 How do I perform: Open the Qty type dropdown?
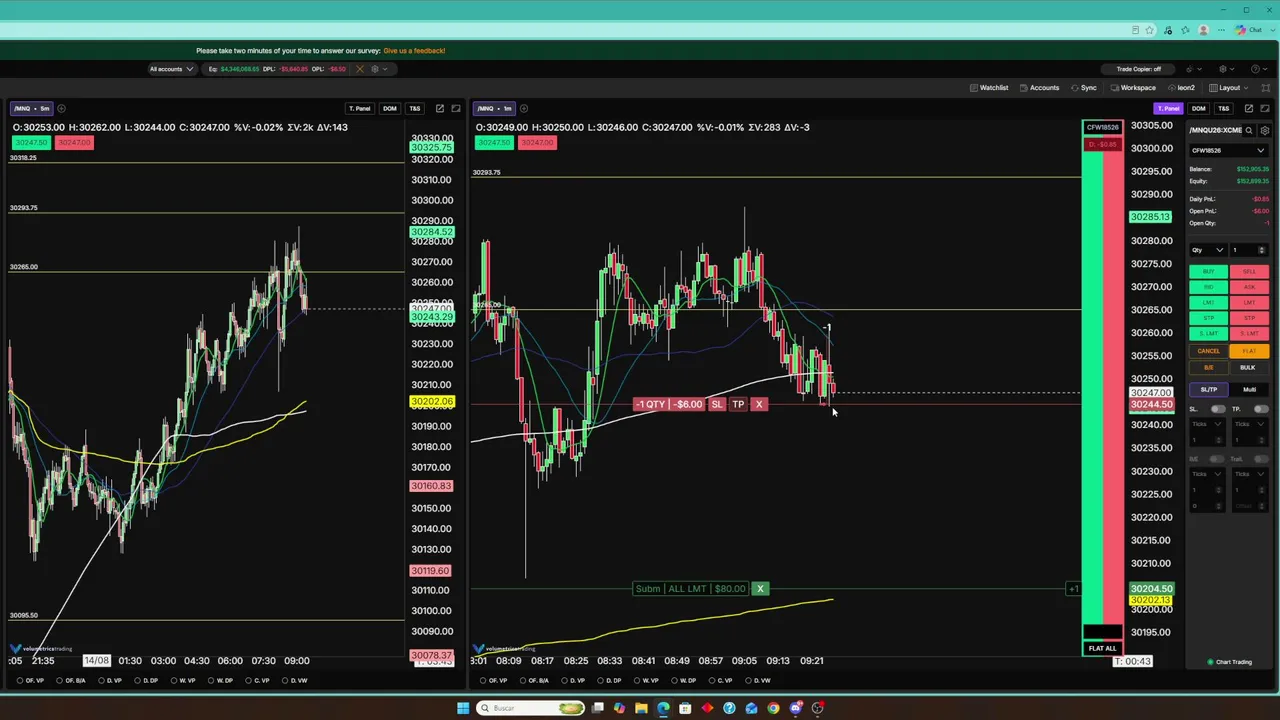(x=1207, y=250)
